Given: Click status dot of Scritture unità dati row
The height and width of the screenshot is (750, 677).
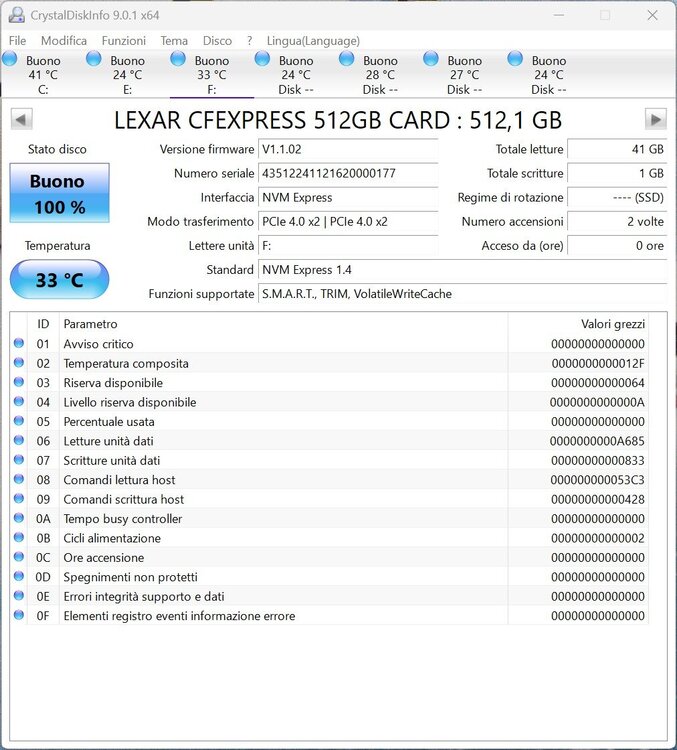Looking at the screenshot, I should point(19,460).
